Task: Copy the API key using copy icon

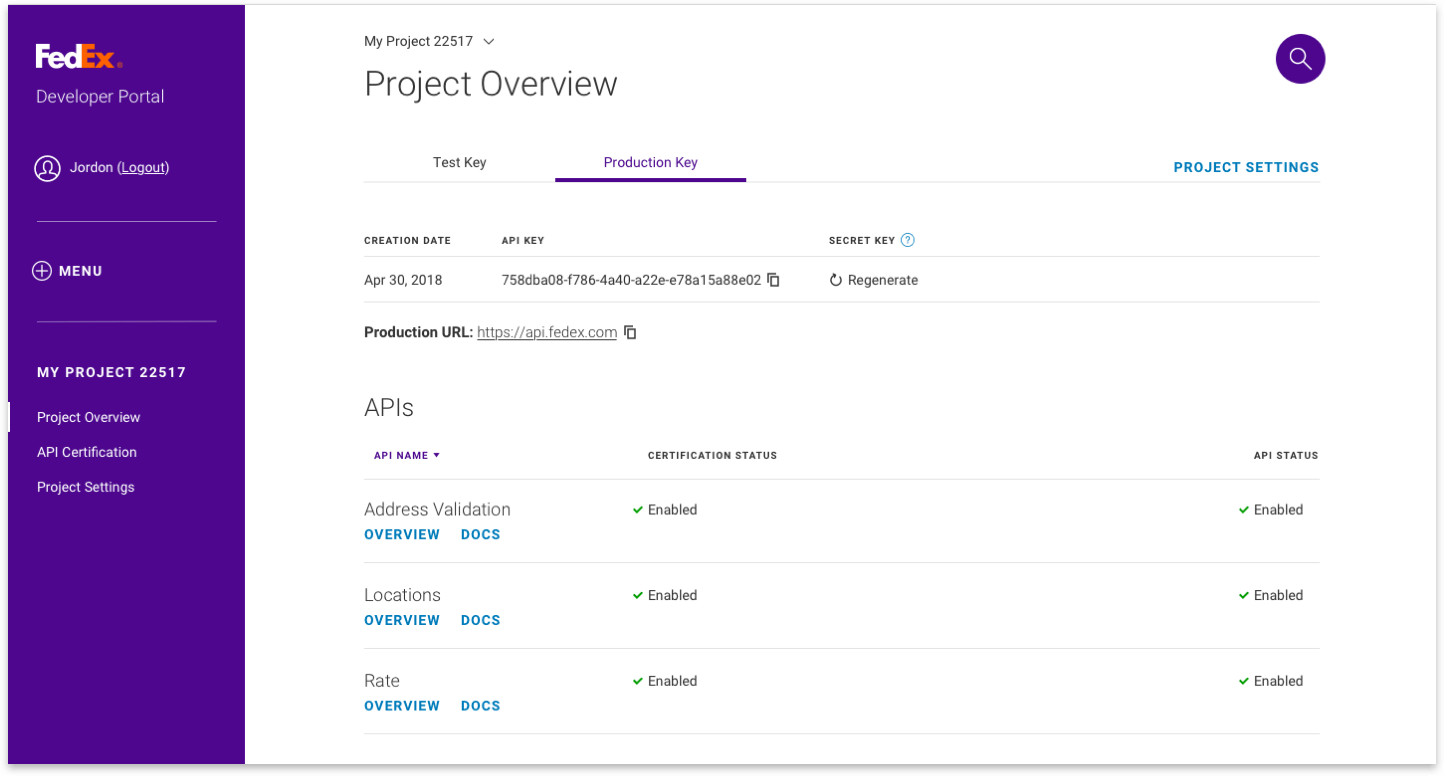Action: [x=773, y=280]
